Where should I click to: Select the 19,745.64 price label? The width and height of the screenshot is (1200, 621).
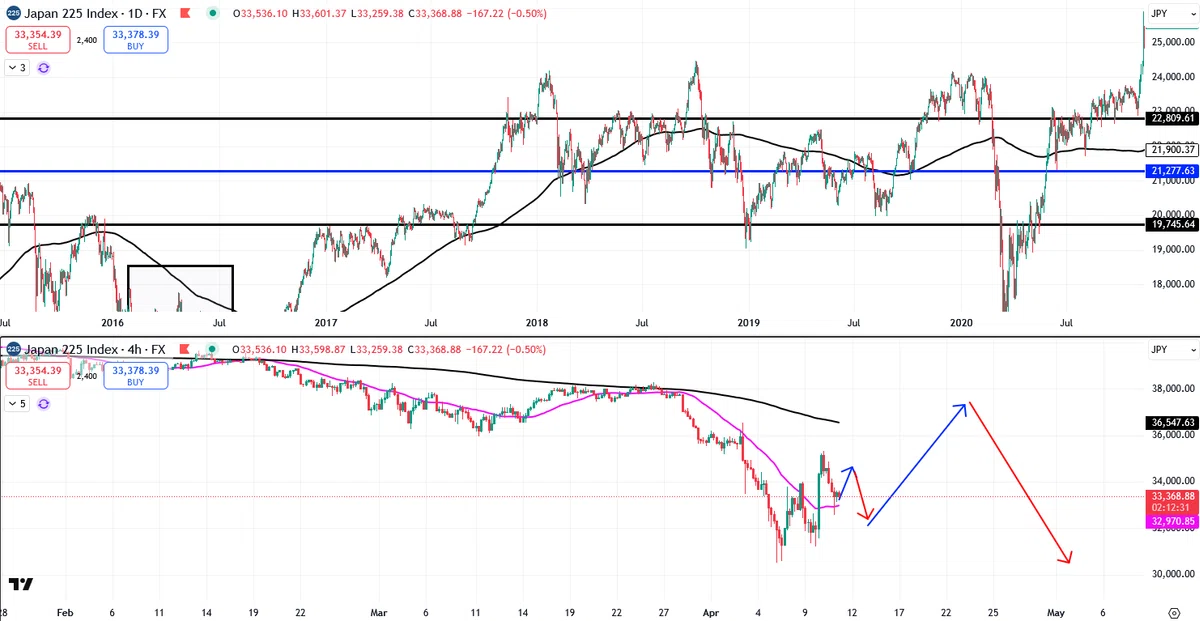pyautogui.click(x=1174, y=224)
